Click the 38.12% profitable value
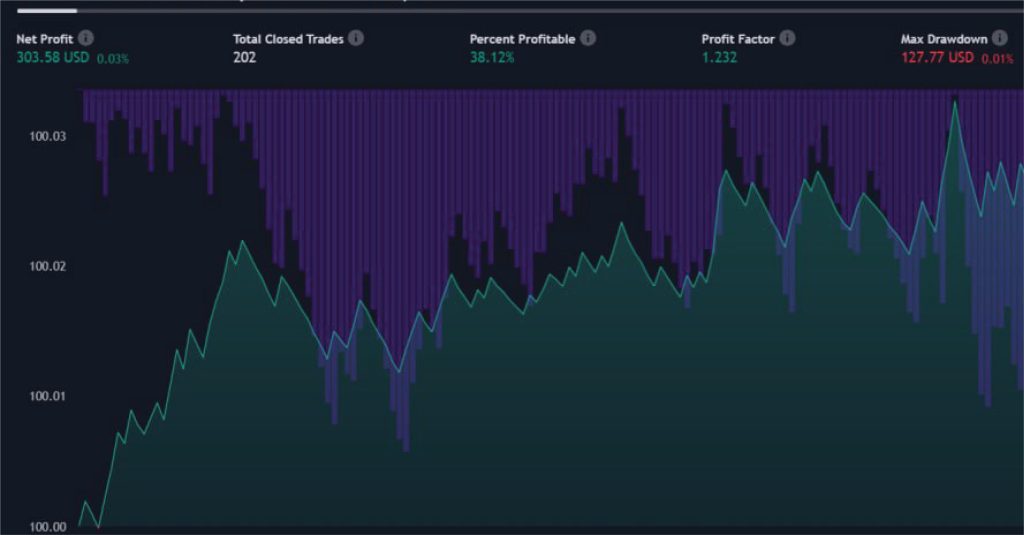The height and width of the screenshot is (535, 1024). (492, 58)
